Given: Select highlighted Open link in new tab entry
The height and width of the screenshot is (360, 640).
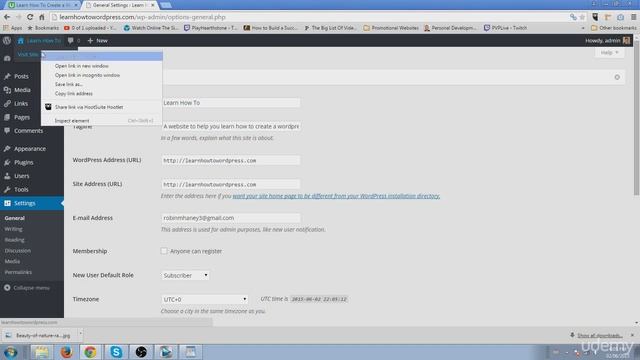Looking at the screenshot, I should click(x=102, y=56).
